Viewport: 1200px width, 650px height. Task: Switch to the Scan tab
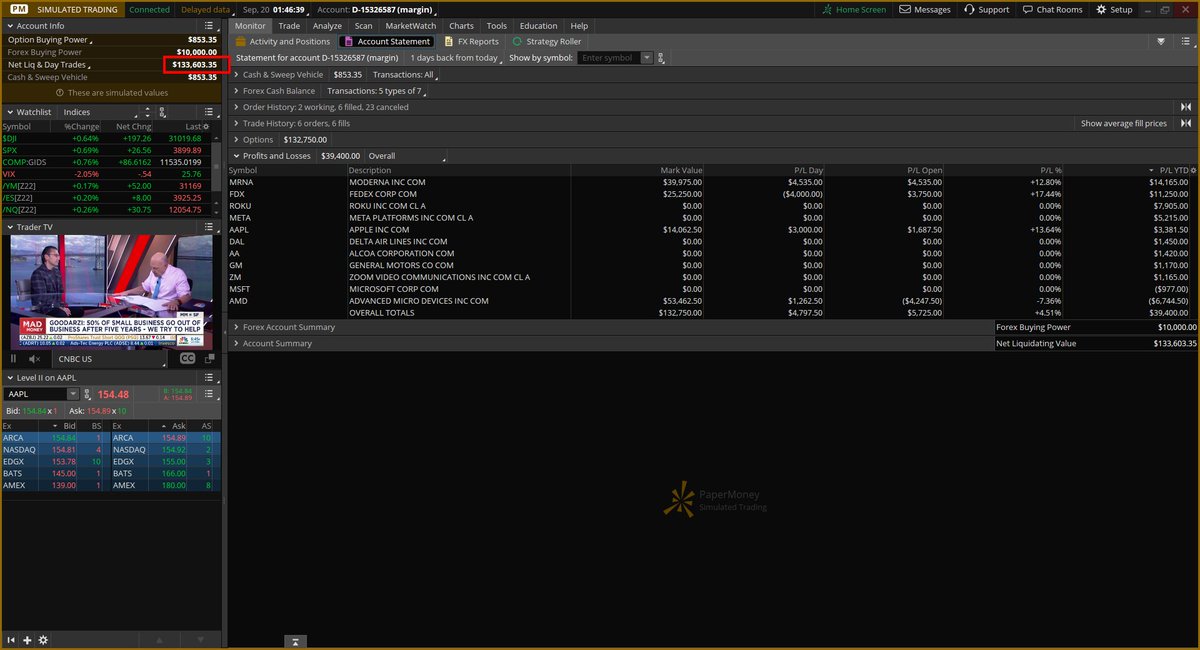pos(364,26)
